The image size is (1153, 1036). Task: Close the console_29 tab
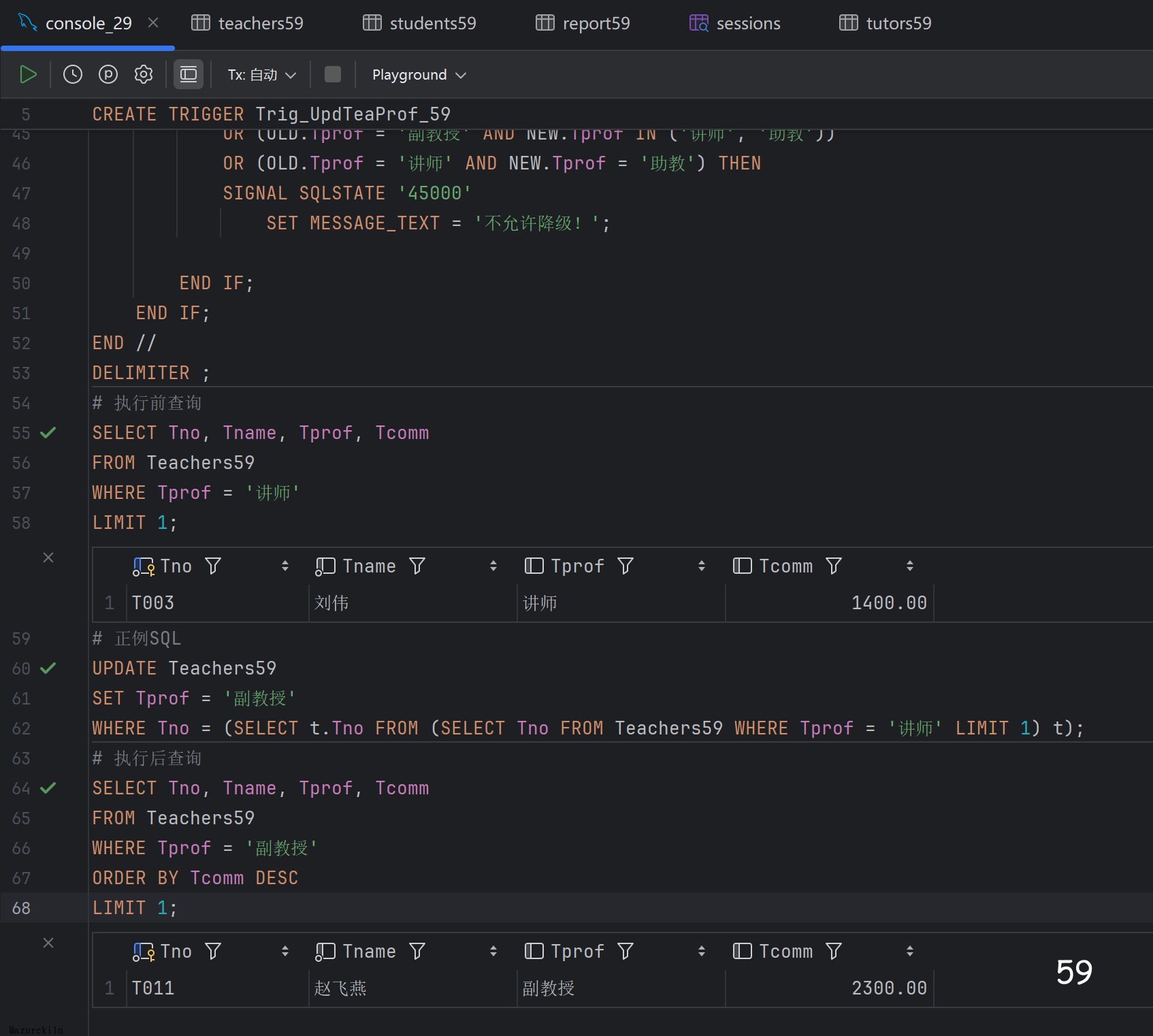click(153, 22)
